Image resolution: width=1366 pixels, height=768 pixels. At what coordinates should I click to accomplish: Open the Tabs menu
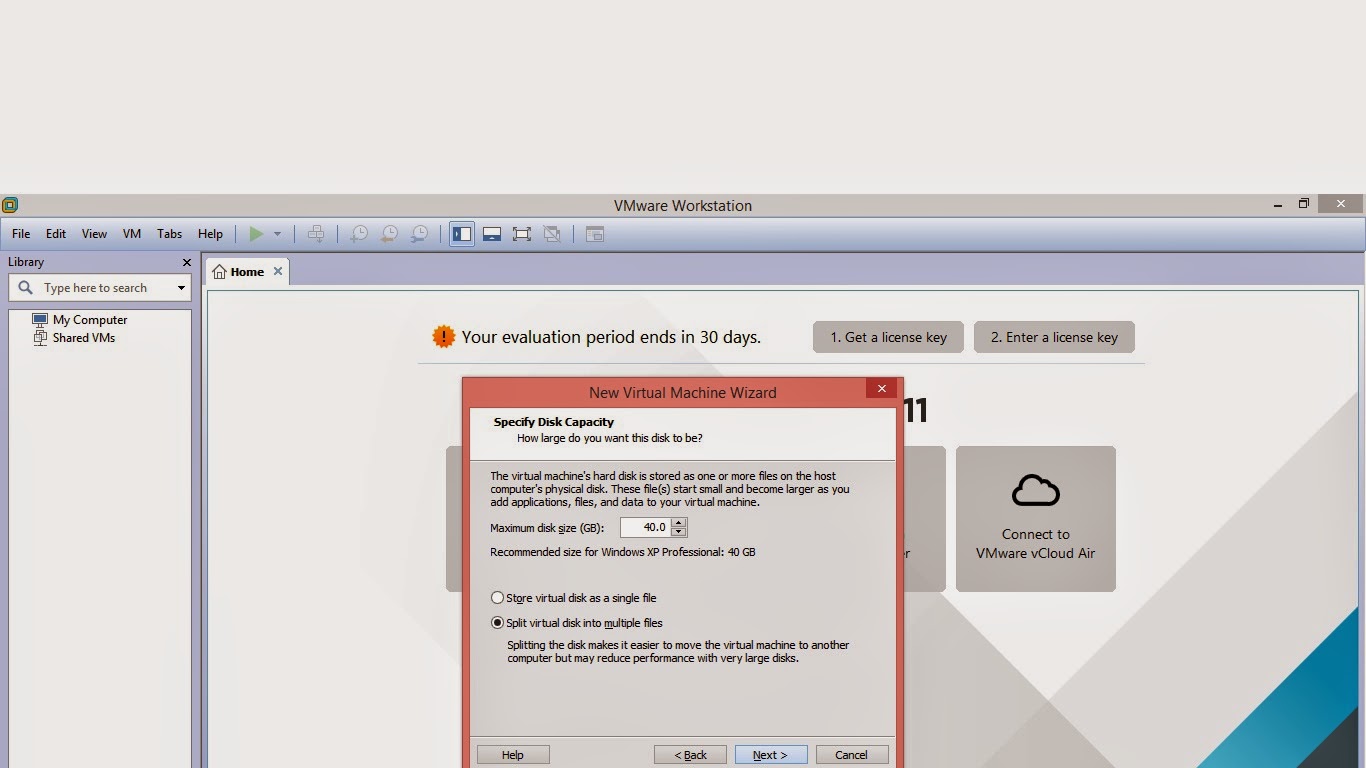[x=170, y=234]
